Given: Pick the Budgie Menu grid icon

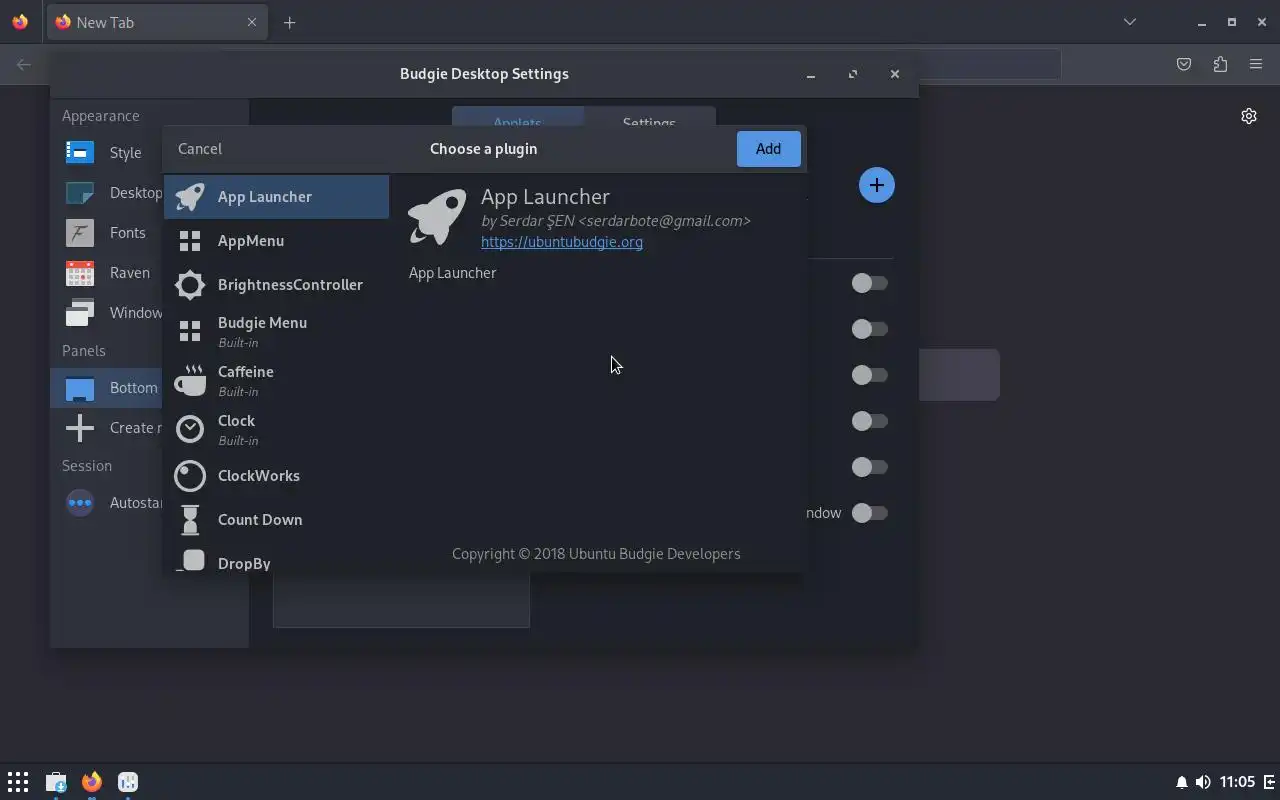Looking at the screenshot, I should pyautogui.click(x=190, y=331).
